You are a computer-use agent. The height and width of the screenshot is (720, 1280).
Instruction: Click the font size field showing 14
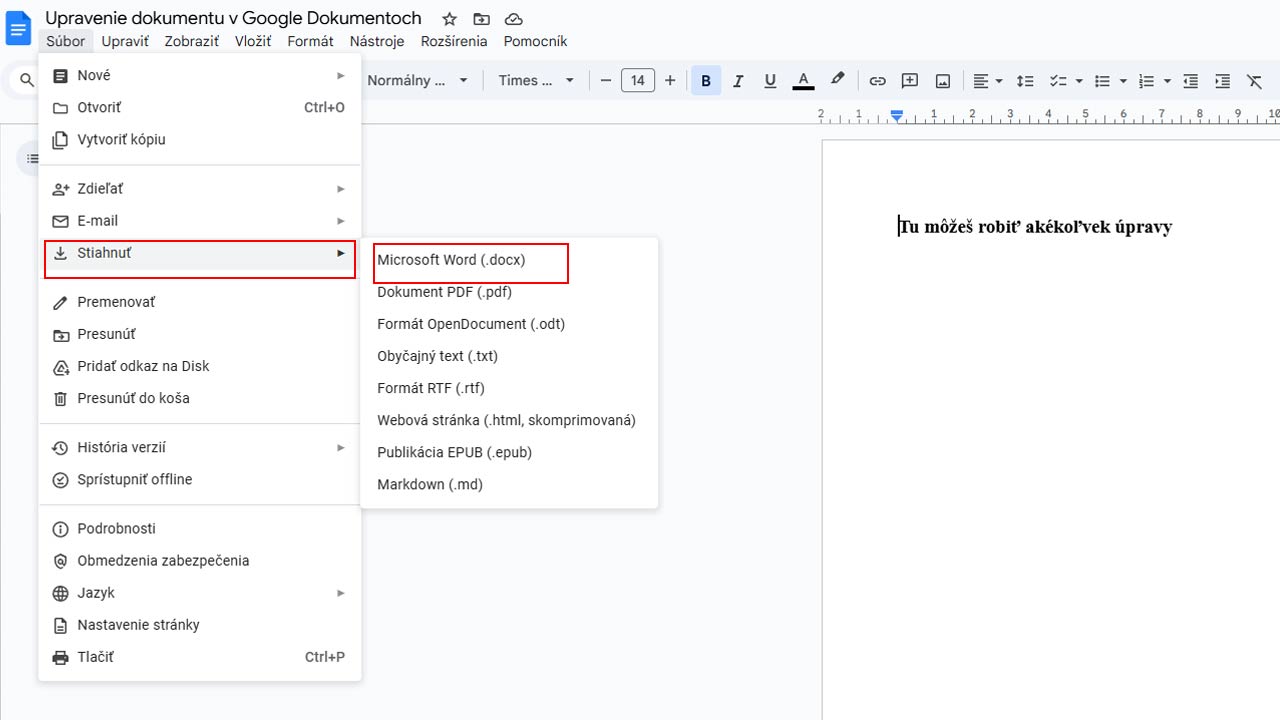pyautogui.click(x=638, y=81)
